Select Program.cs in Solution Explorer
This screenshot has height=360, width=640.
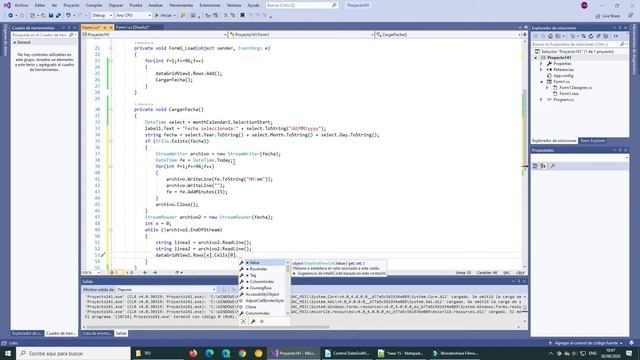click(563, 100)
